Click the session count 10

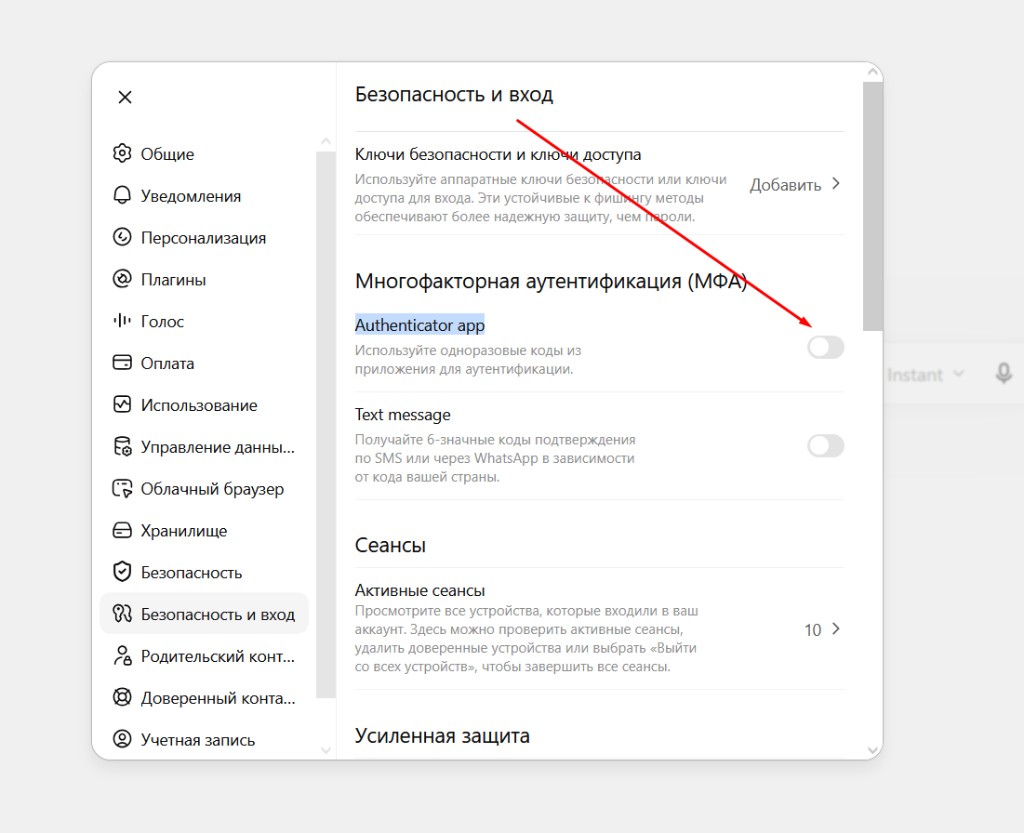[812, 630]
